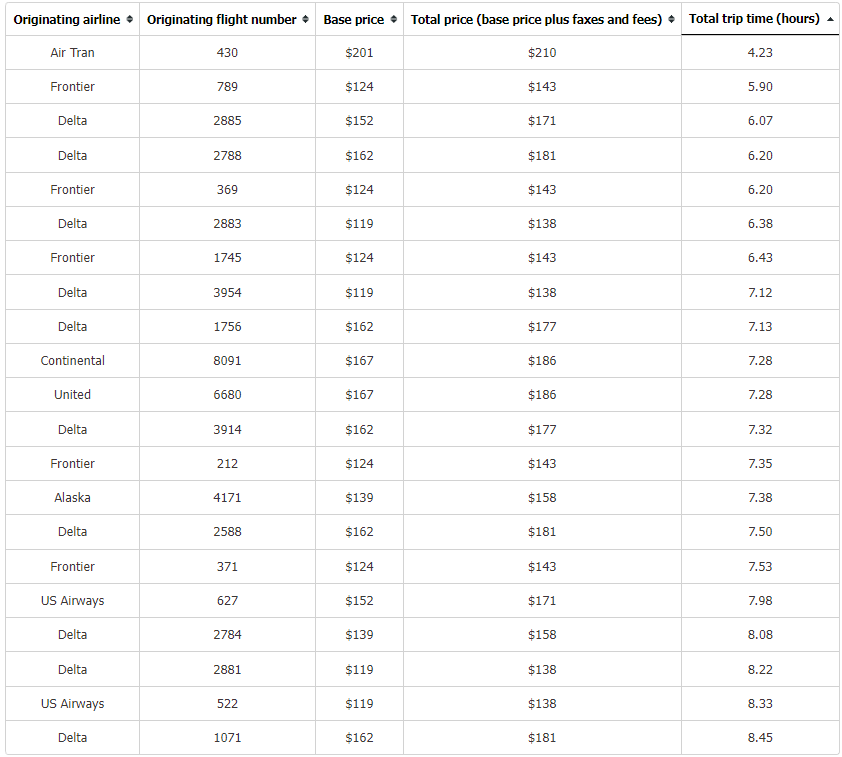The height and width of the screenshot is (757, 842).
Task: Select US Airways flight 627 cell
Action: 227,601
